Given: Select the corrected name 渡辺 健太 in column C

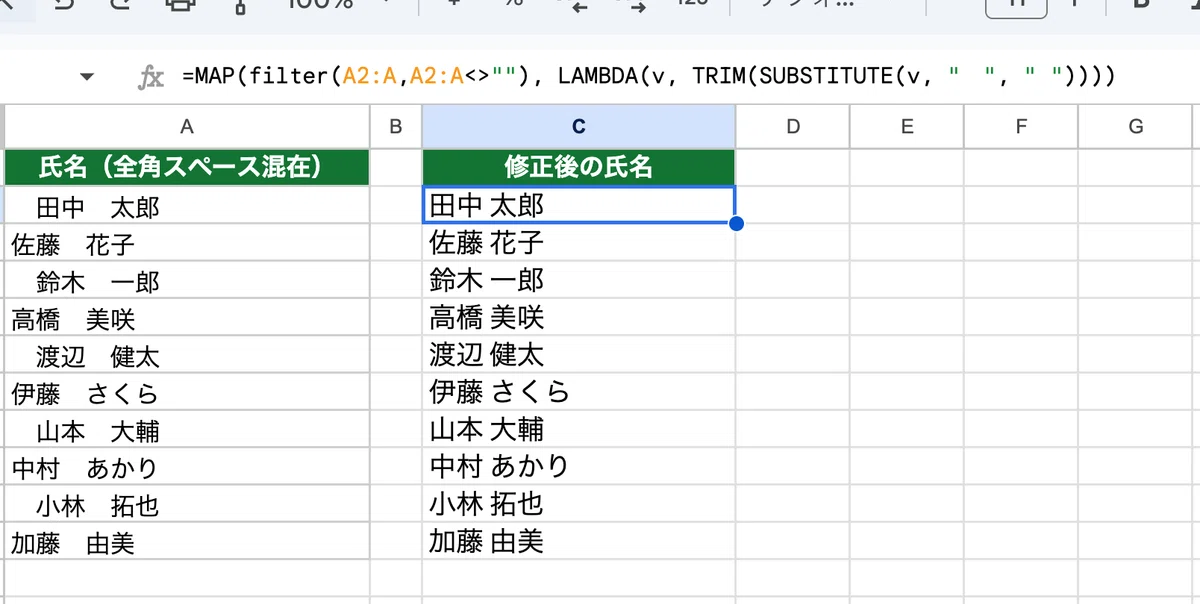Looking at the screenshot, I should [x=579, y=355].
